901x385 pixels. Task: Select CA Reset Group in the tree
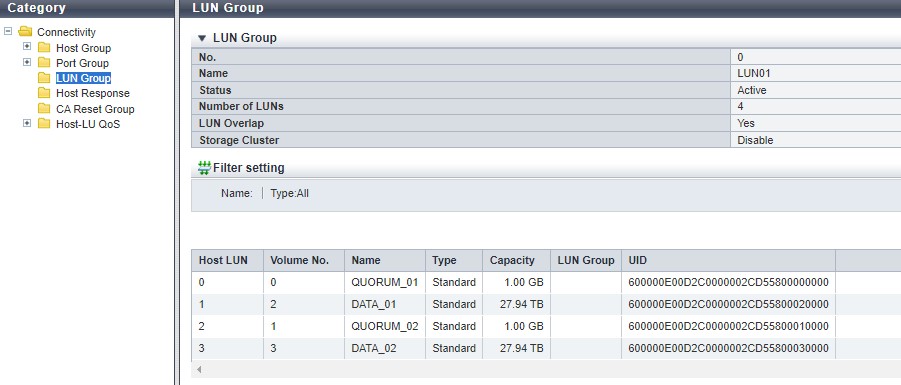(95, 109)
